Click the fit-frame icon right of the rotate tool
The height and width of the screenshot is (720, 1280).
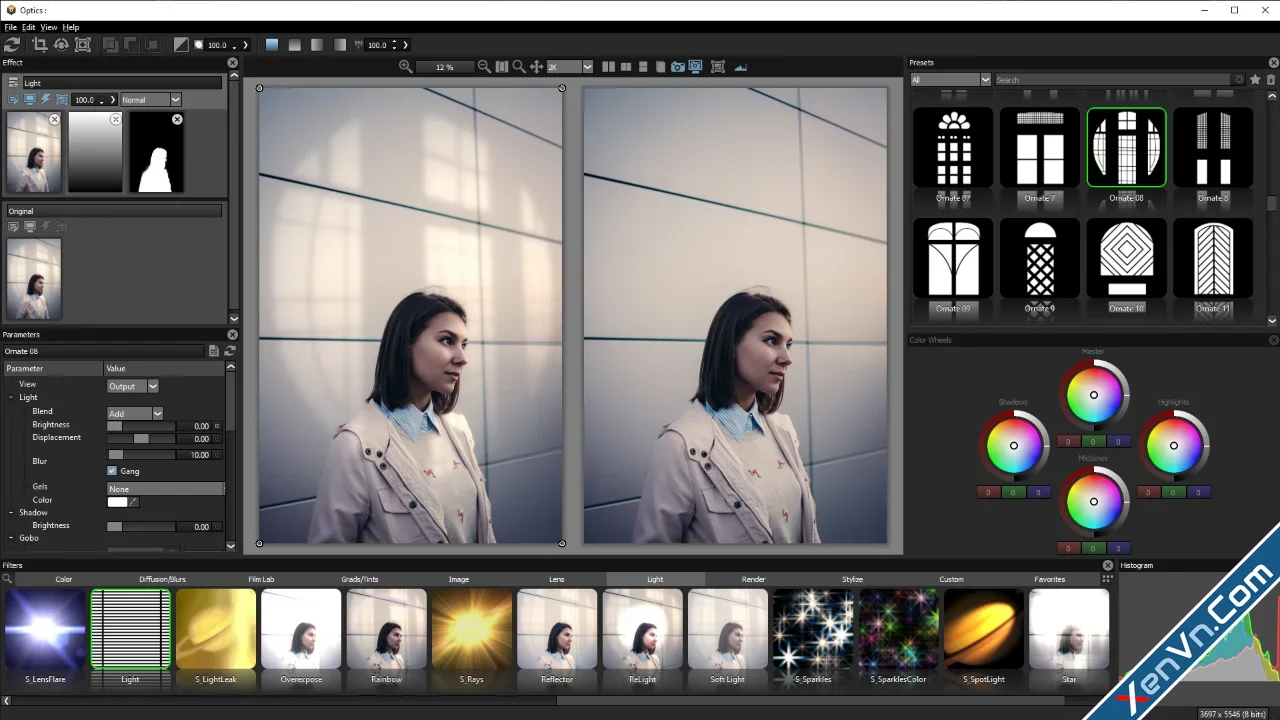pyautogui.click(x=83, y=45)
